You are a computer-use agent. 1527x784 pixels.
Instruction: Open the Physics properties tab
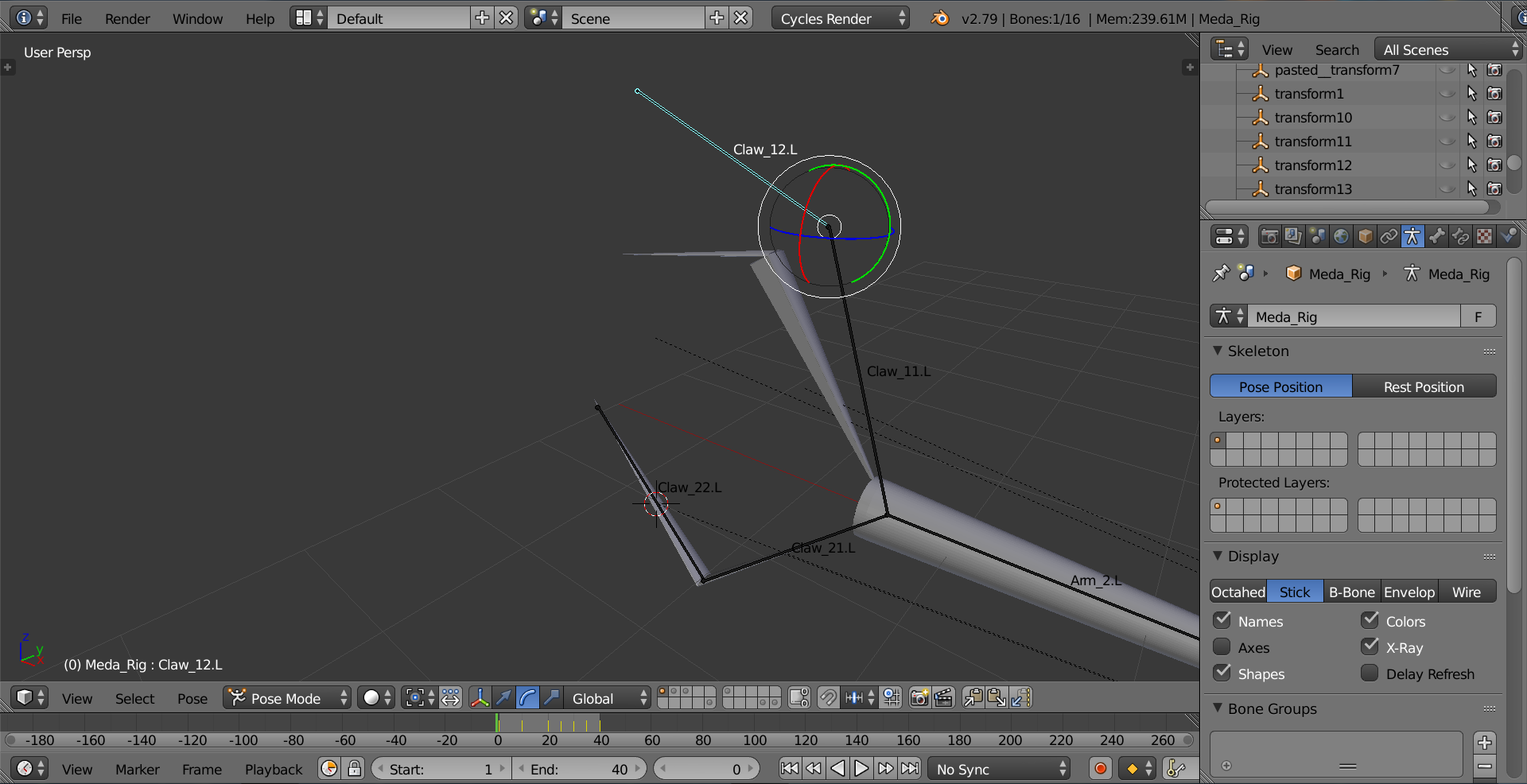1508,236
